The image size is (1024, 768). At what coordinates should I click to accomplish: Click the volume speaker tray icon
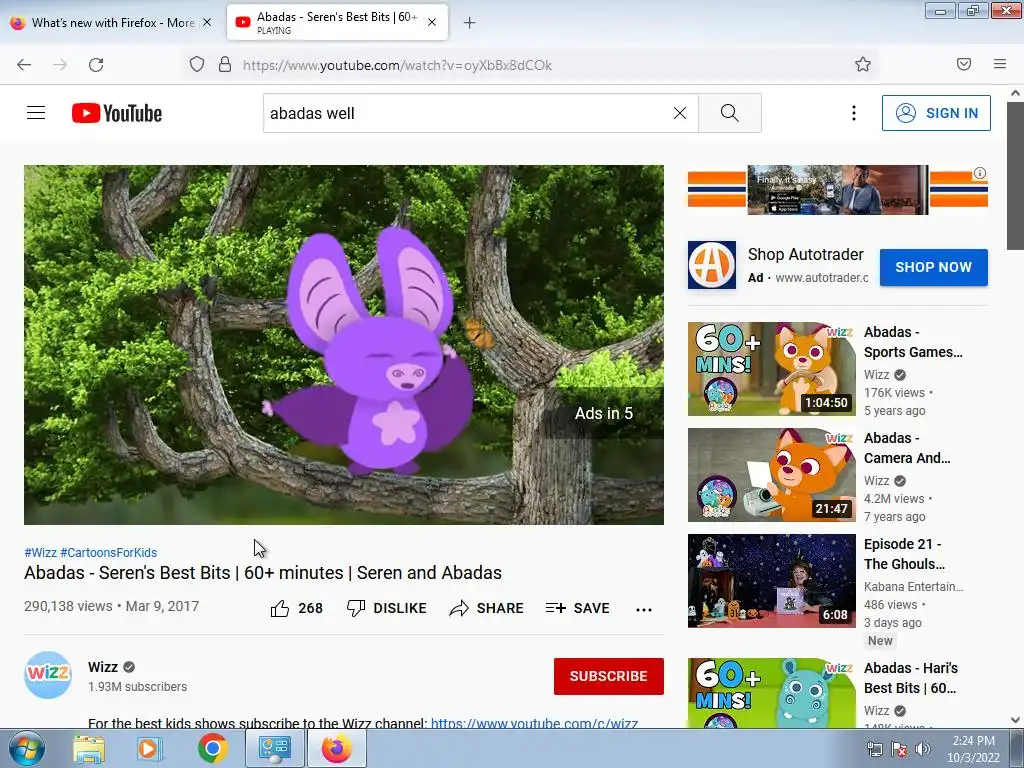pos(923,750)
